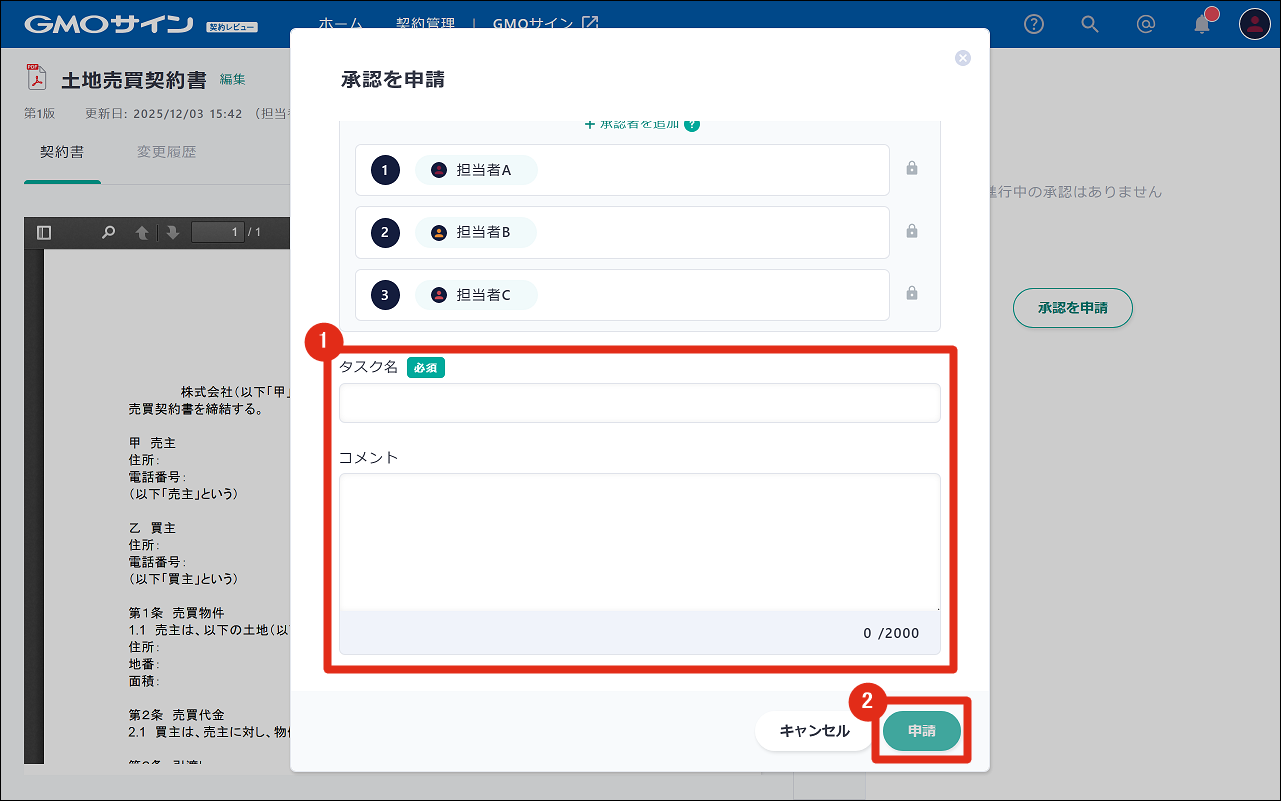1281x801 pixels.
Task: Click the タスク名 input field
Action: tap(639, 403)
